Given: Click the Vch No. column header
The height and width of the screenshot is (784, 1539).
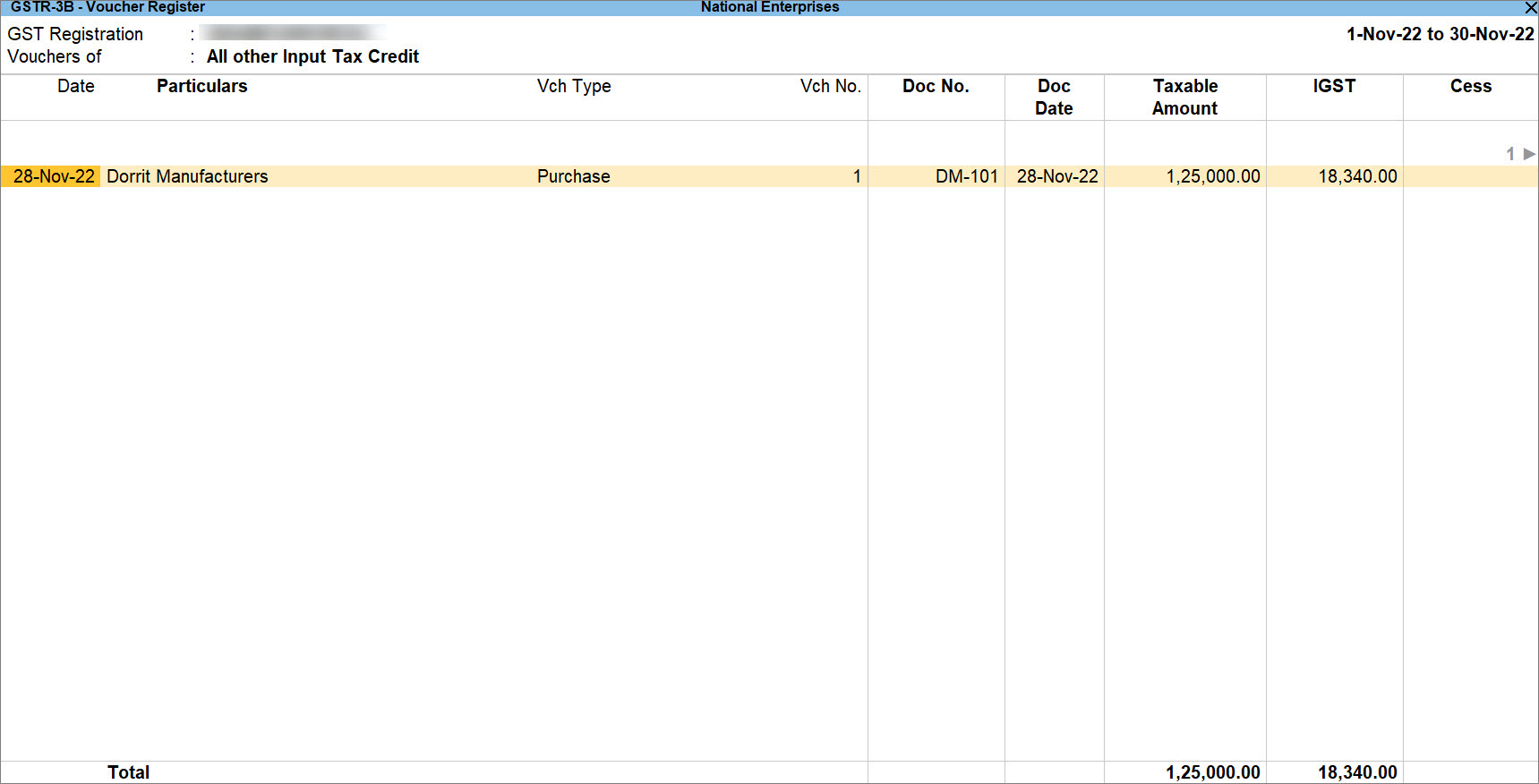Looking at the screenshot, I should [x=830, y=86].
